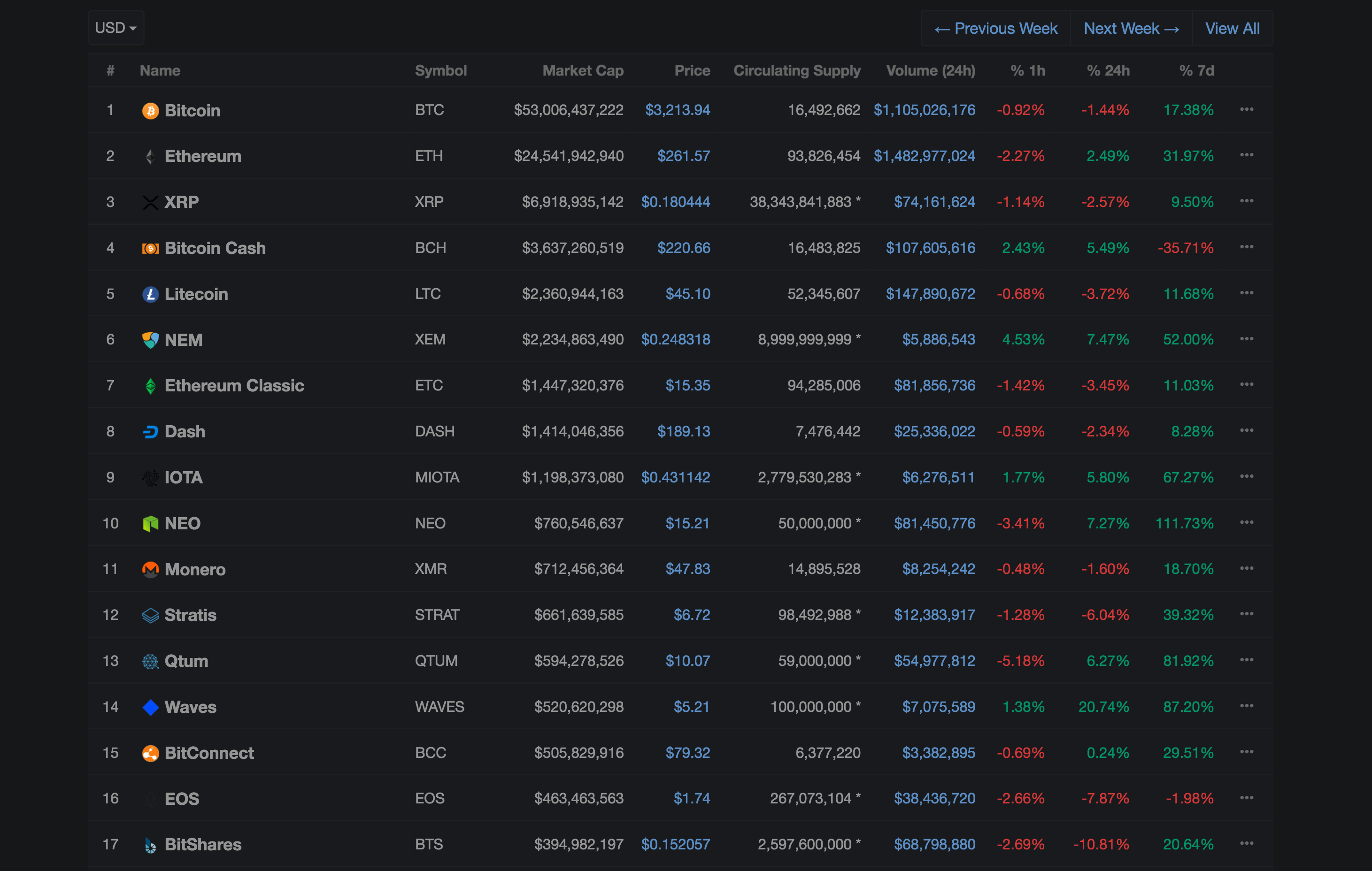Click the Litecoin logo icon
This screenshot has width=1372, height=871.
point(150,294)
